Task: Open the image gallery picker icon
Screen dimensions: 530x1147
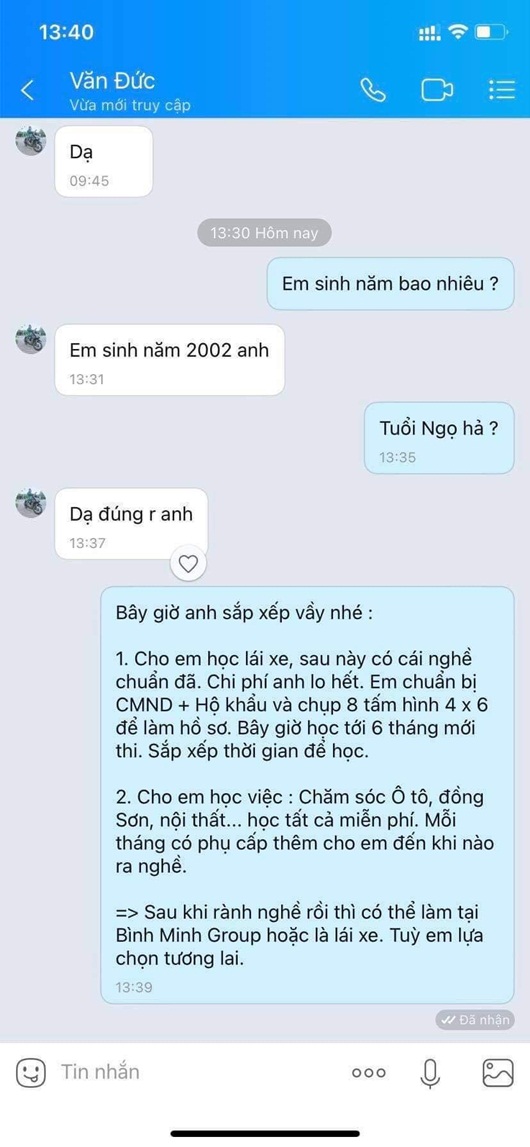Action: [x=498, y=1073]
